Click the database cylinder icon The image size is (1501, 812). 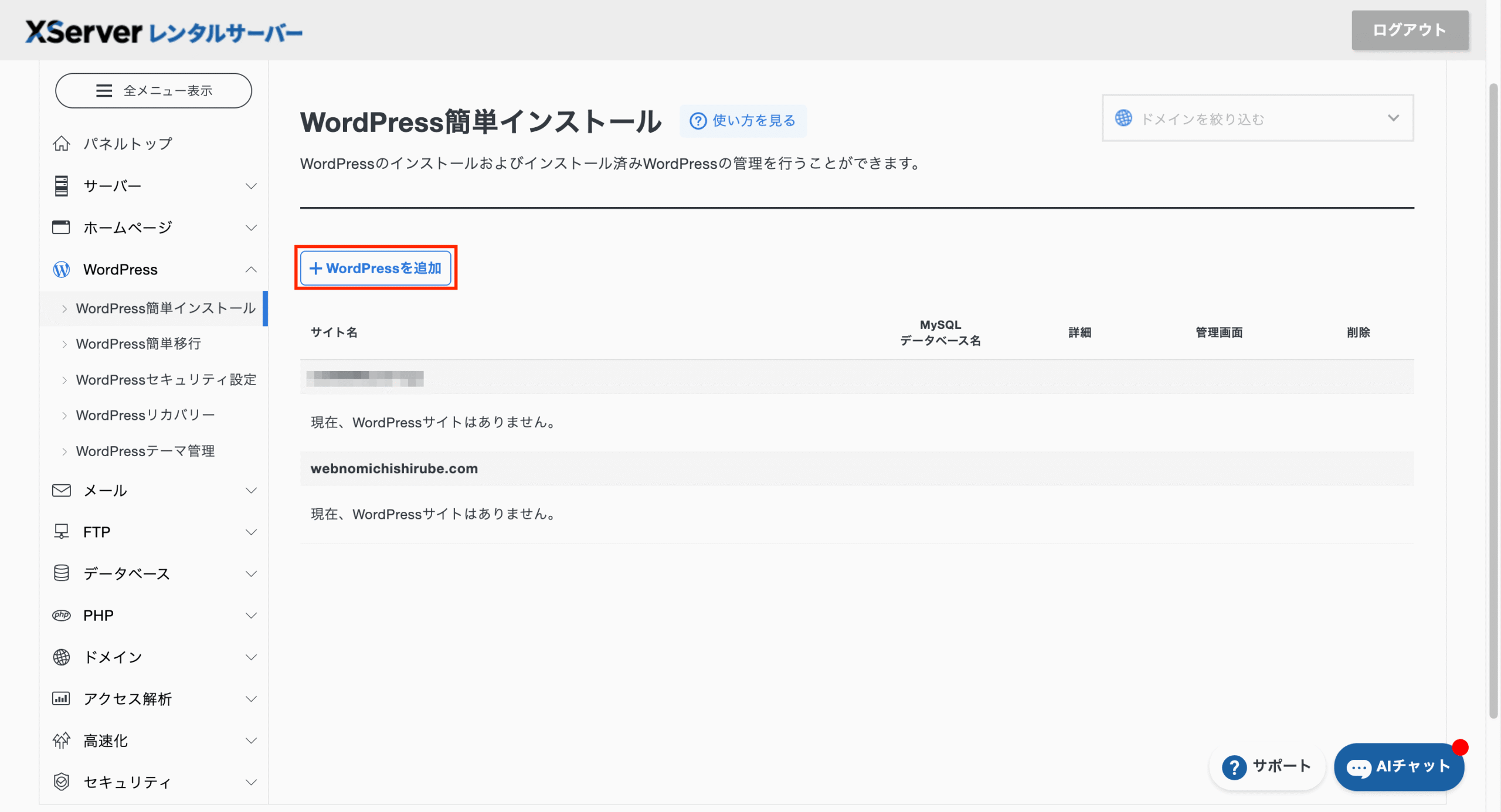62,573
